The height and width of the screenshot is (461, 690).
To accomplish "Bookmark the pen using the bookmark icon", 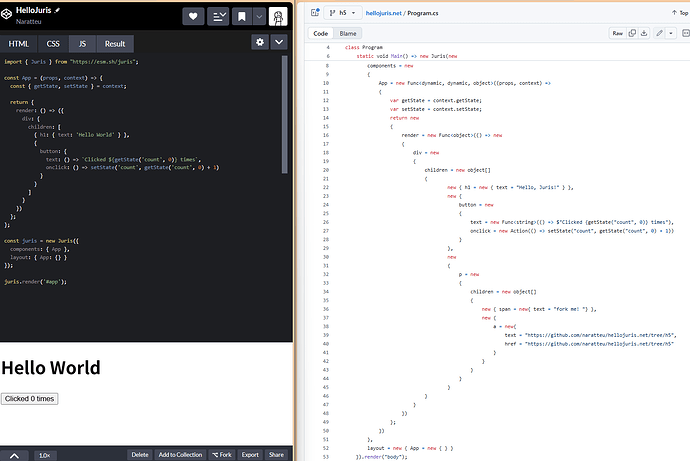I will (242, 17).
